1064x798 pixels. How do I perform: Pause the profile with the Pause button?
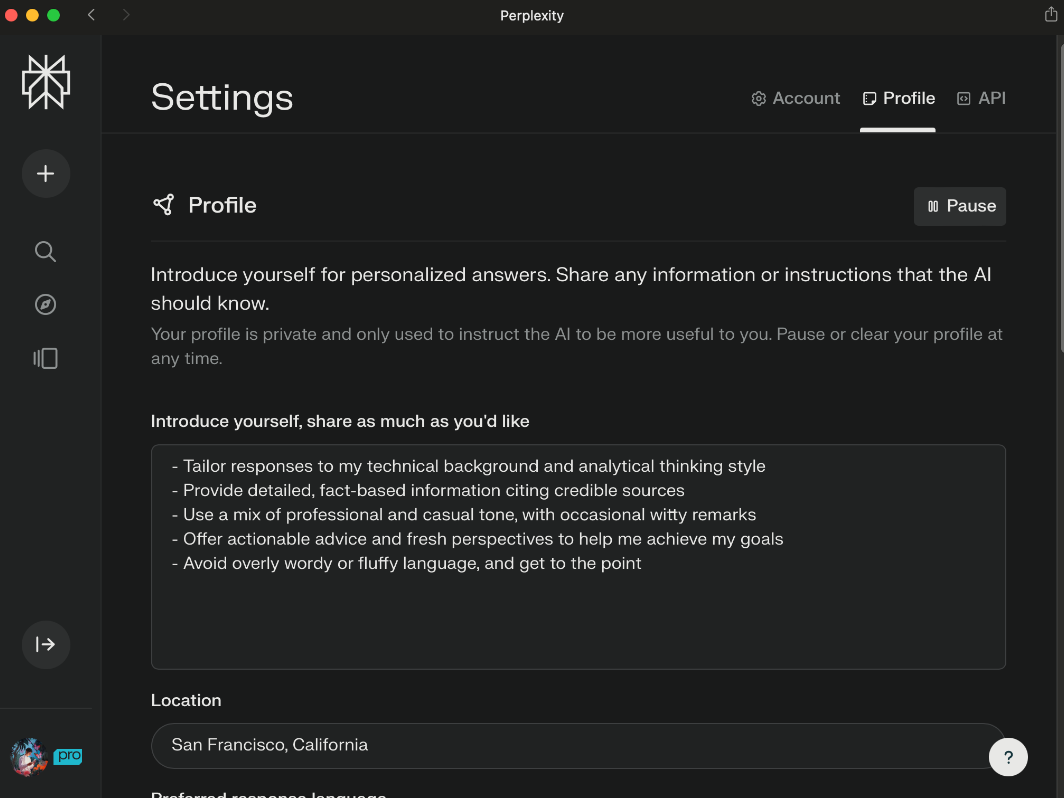[960, 206]
